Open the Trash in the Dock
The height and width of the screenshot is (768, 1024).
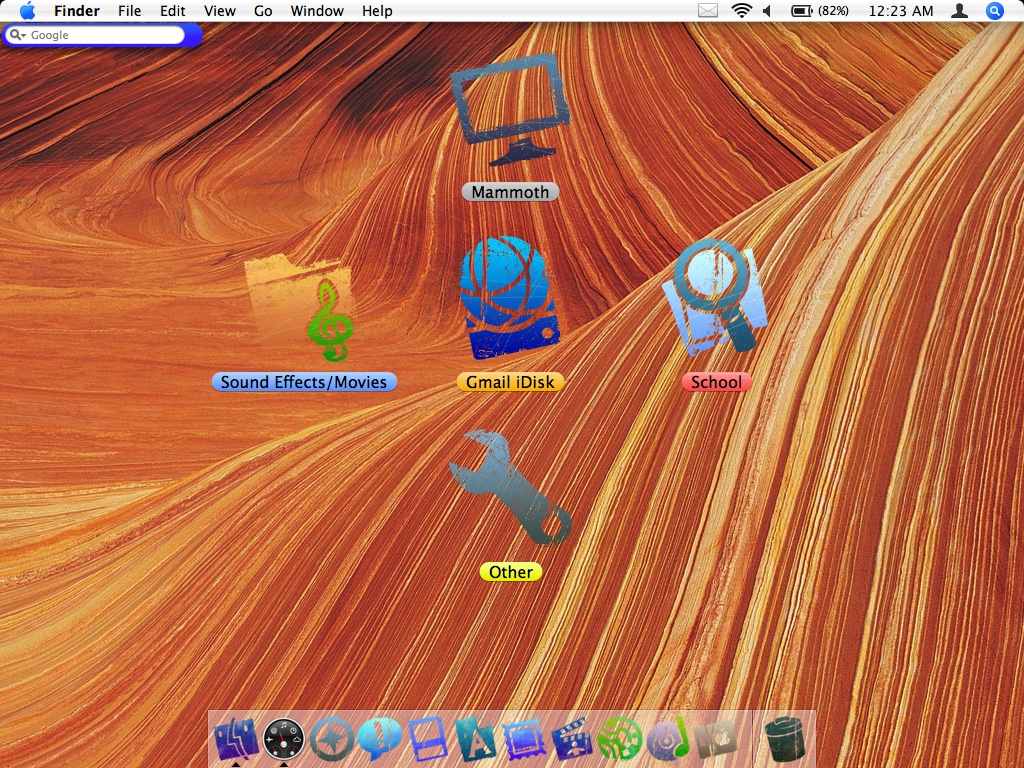pos(784,739)
